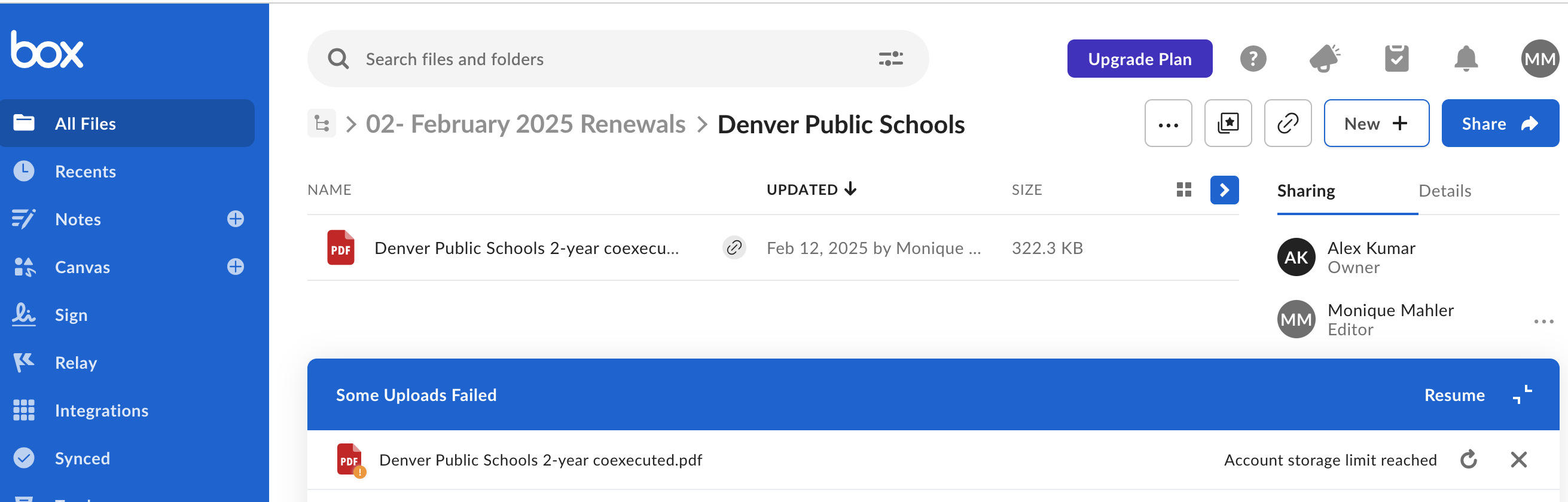Switch to the Sharing tab

pos(1305,191)
